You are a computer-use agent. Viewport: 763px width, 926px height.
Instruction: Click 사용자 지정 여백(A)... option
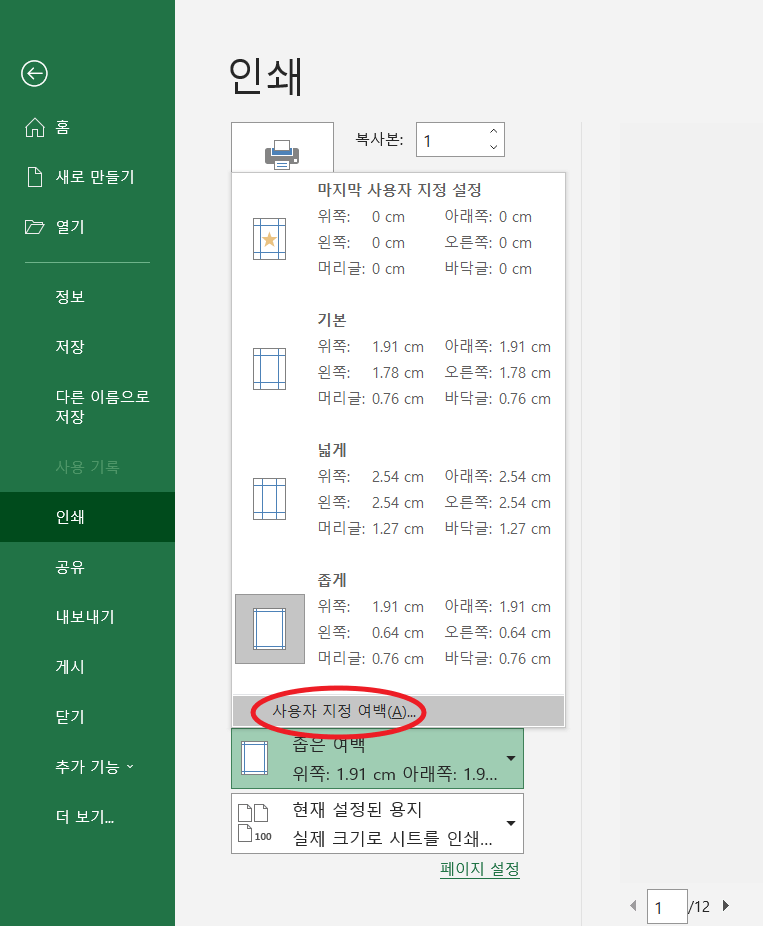click(x=399, y=711)
